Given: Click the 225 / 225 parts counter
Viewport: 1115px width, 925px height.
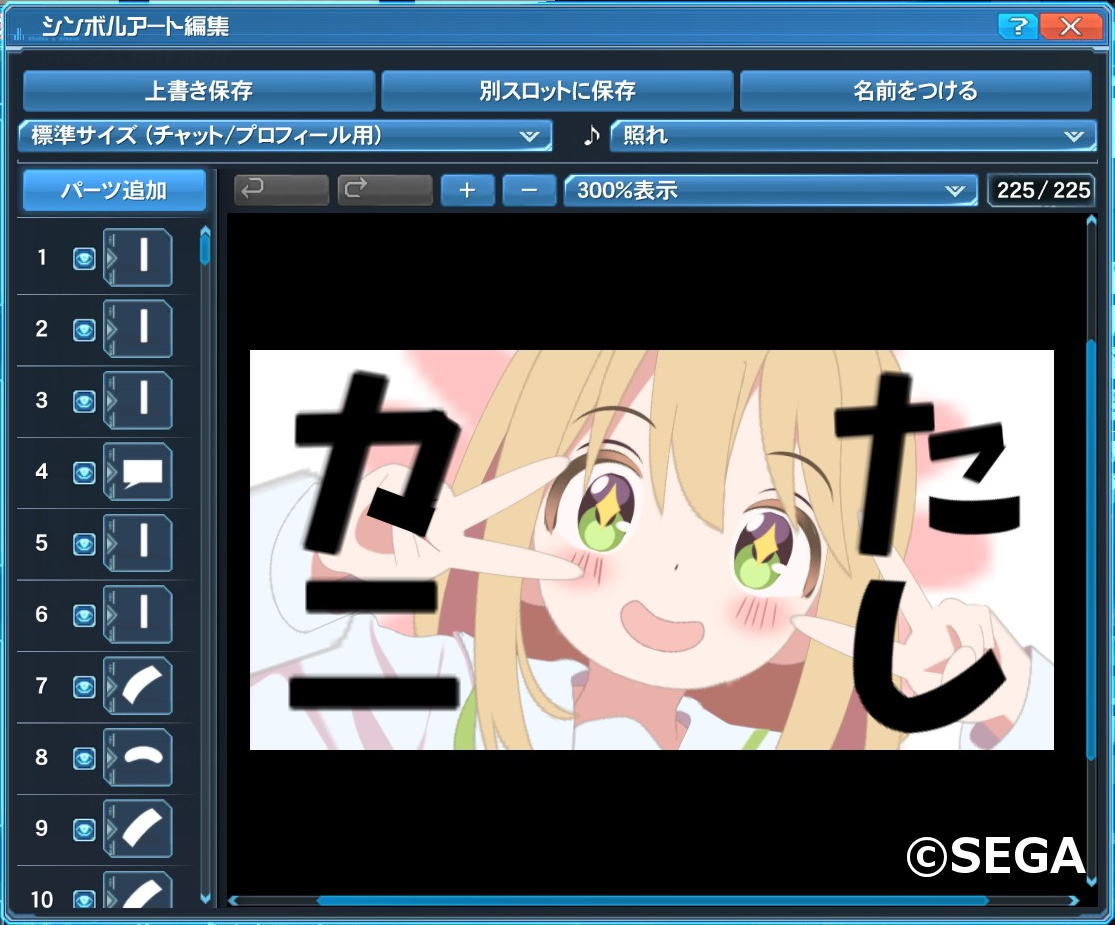Looking at the screenshot, I should (1042, 191).
